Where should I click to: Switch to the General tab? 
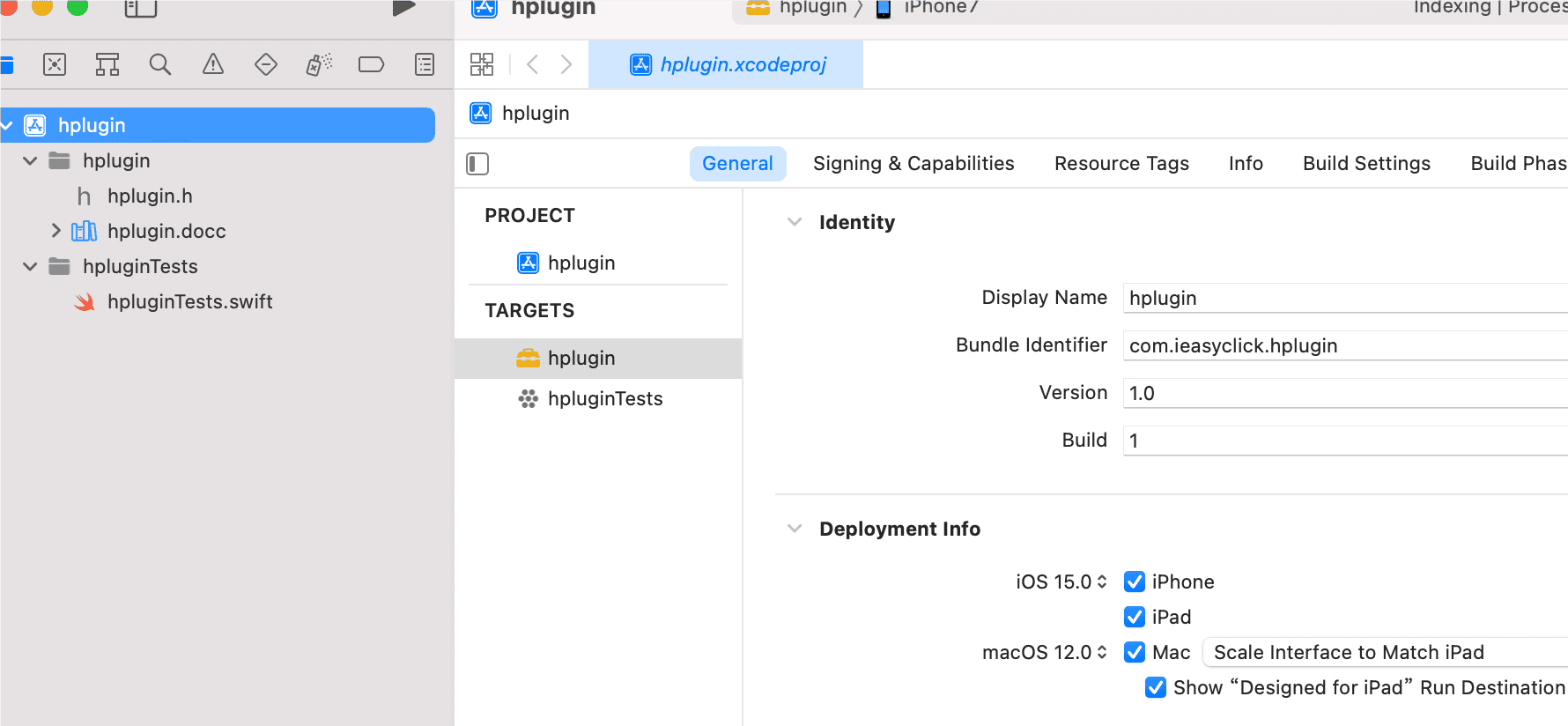737,164
